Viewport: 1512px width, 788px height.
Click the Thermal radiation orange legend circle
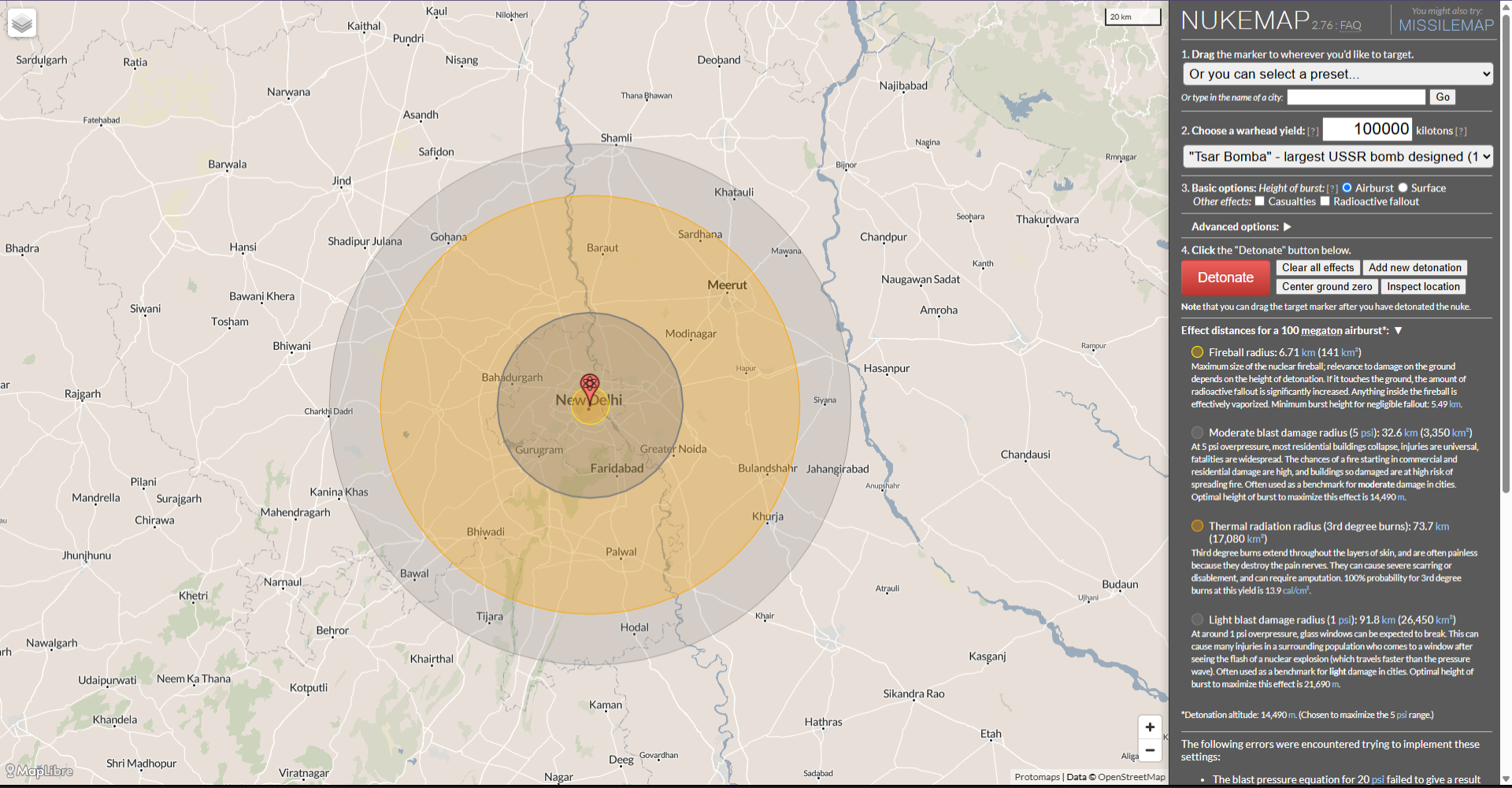tap(1197, 526)
